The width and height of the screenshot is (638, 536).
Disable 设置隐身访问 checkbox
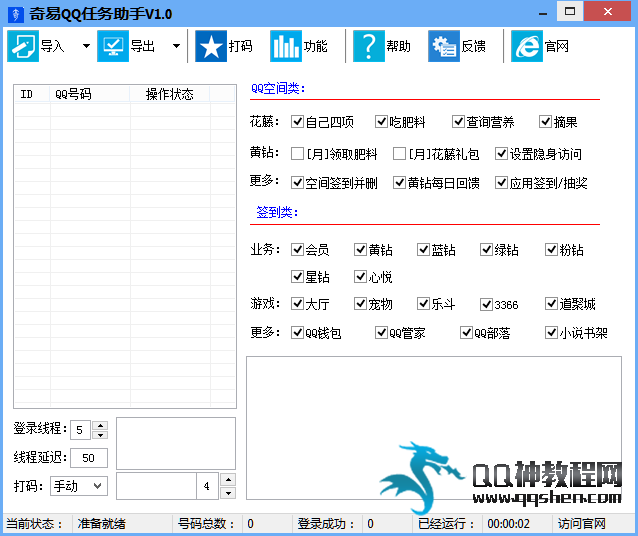tap(501, 154)
